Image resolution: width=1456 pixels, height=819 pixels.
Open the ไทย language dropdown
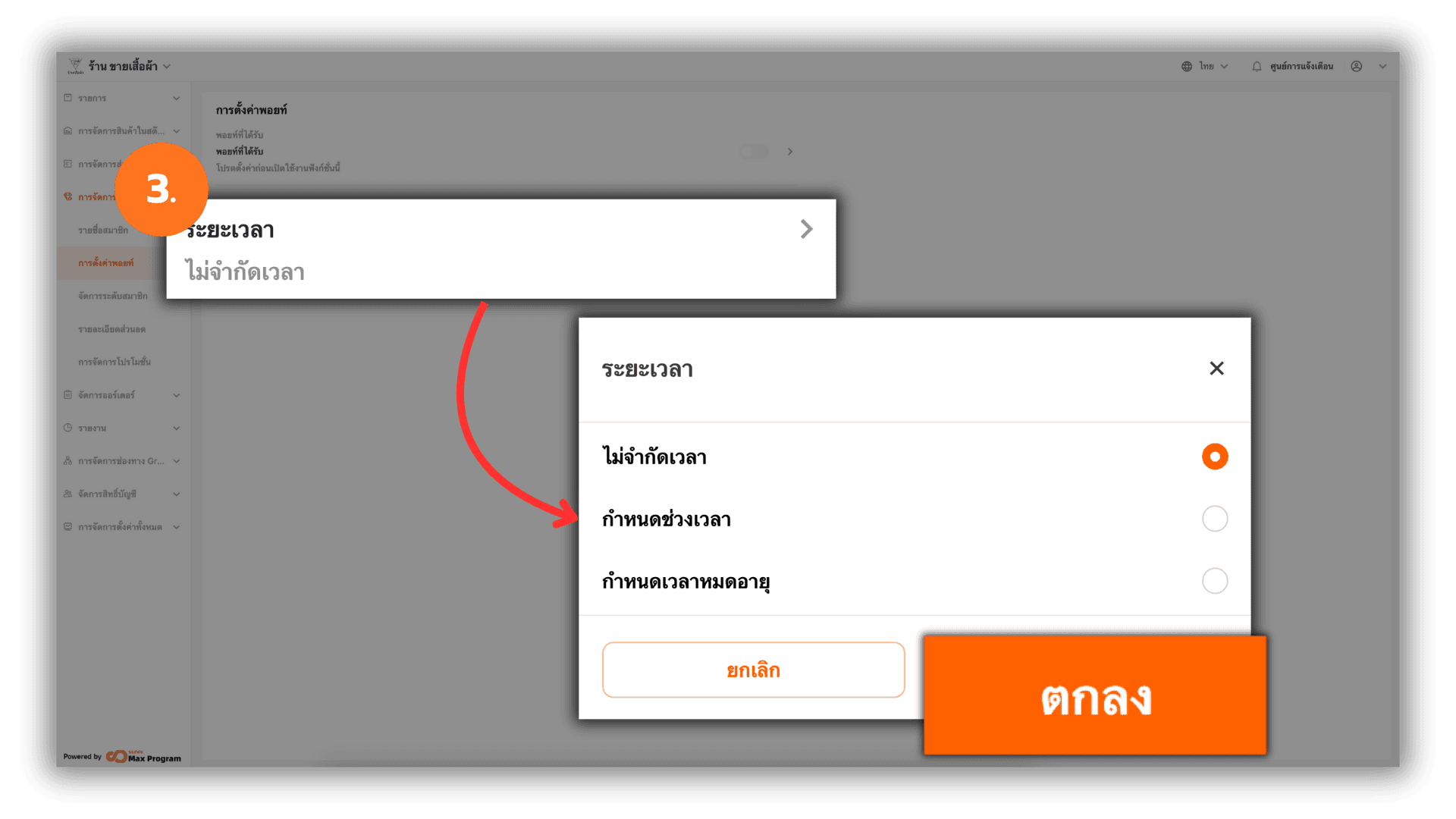(x=1213, y=67)
